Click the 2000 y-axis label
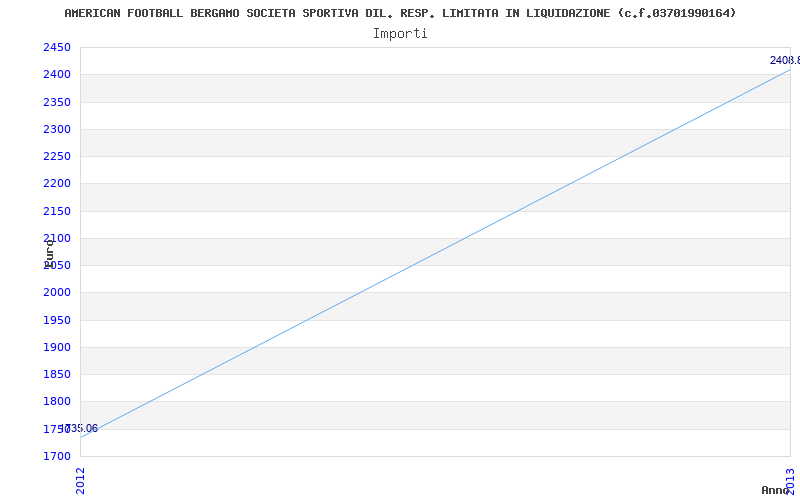 click(x=57, y=292)
